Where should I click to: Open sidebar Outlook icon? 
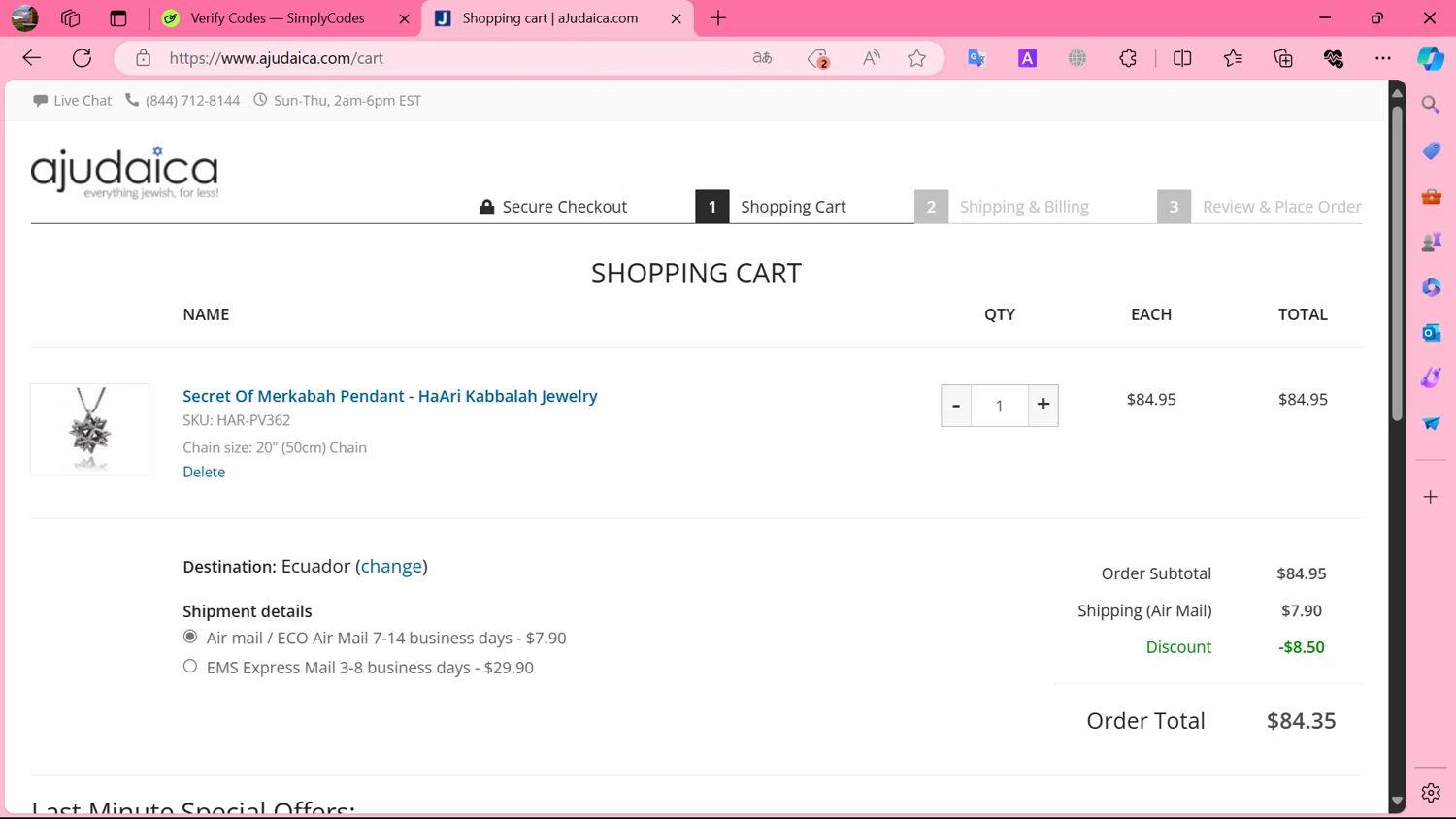coord(1431,333)
